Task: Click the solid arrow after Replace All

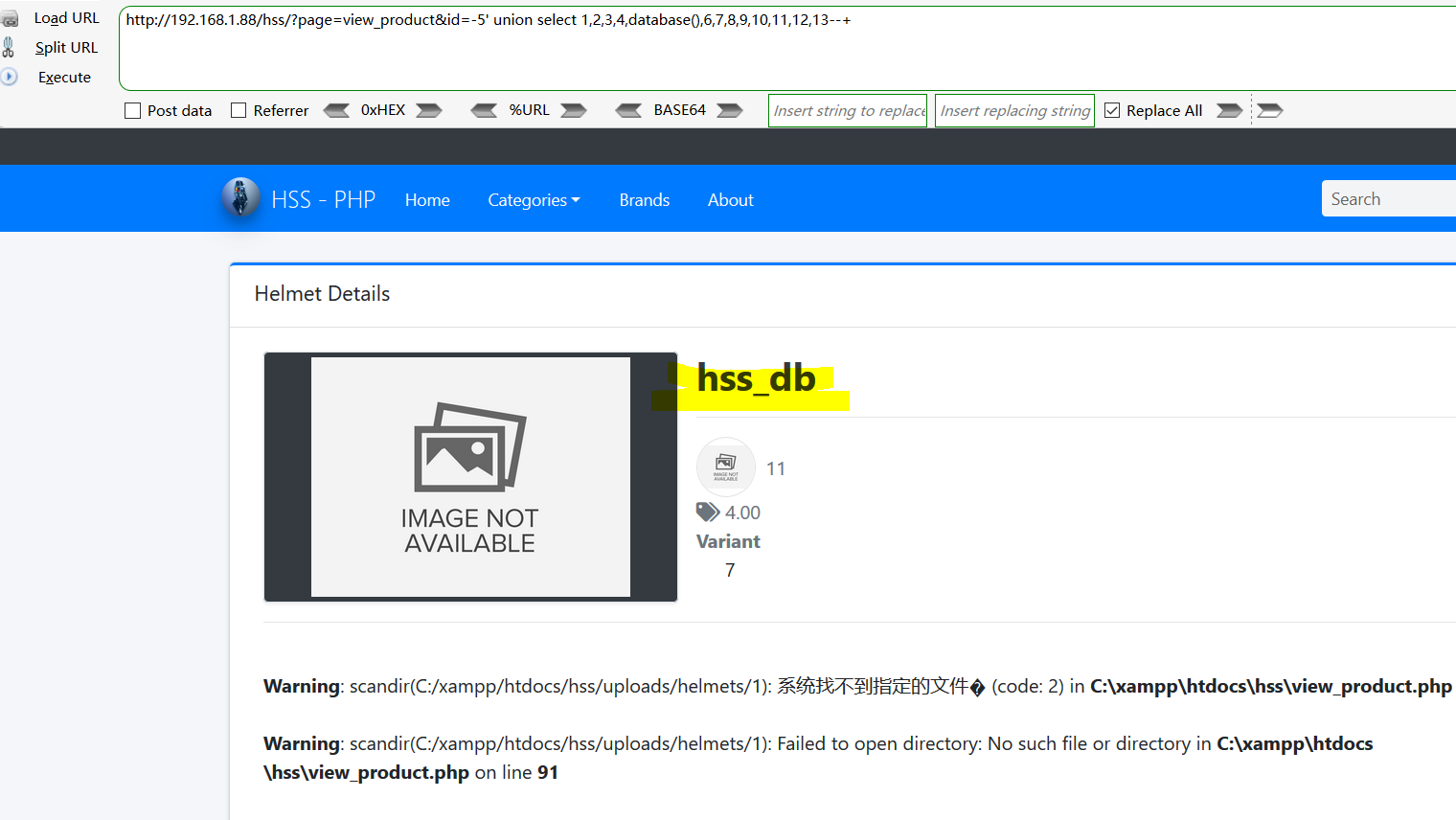Action: click(1230, 111)
